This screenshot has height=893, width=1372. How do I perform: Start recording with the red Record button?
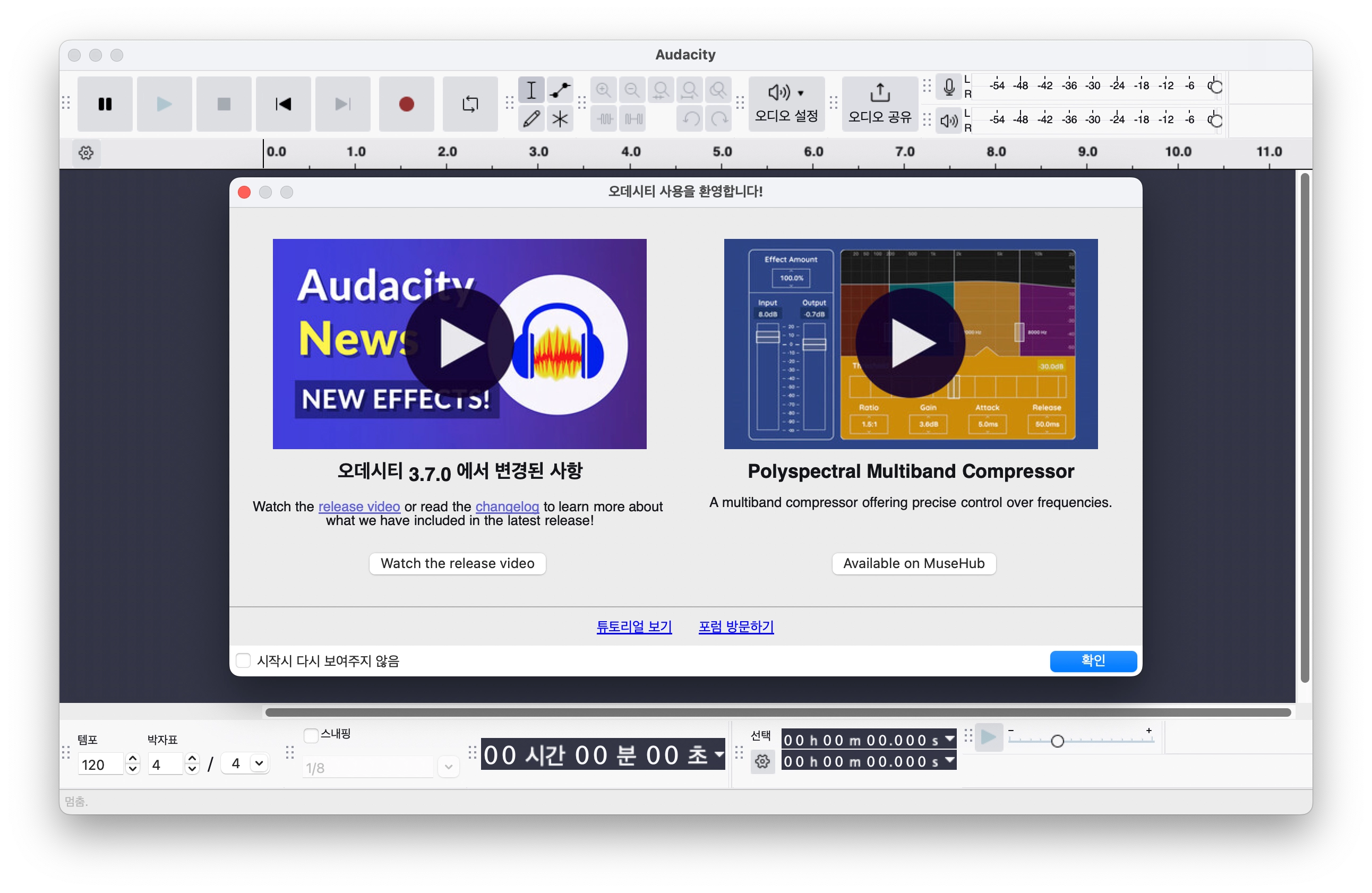click(406, 104)
